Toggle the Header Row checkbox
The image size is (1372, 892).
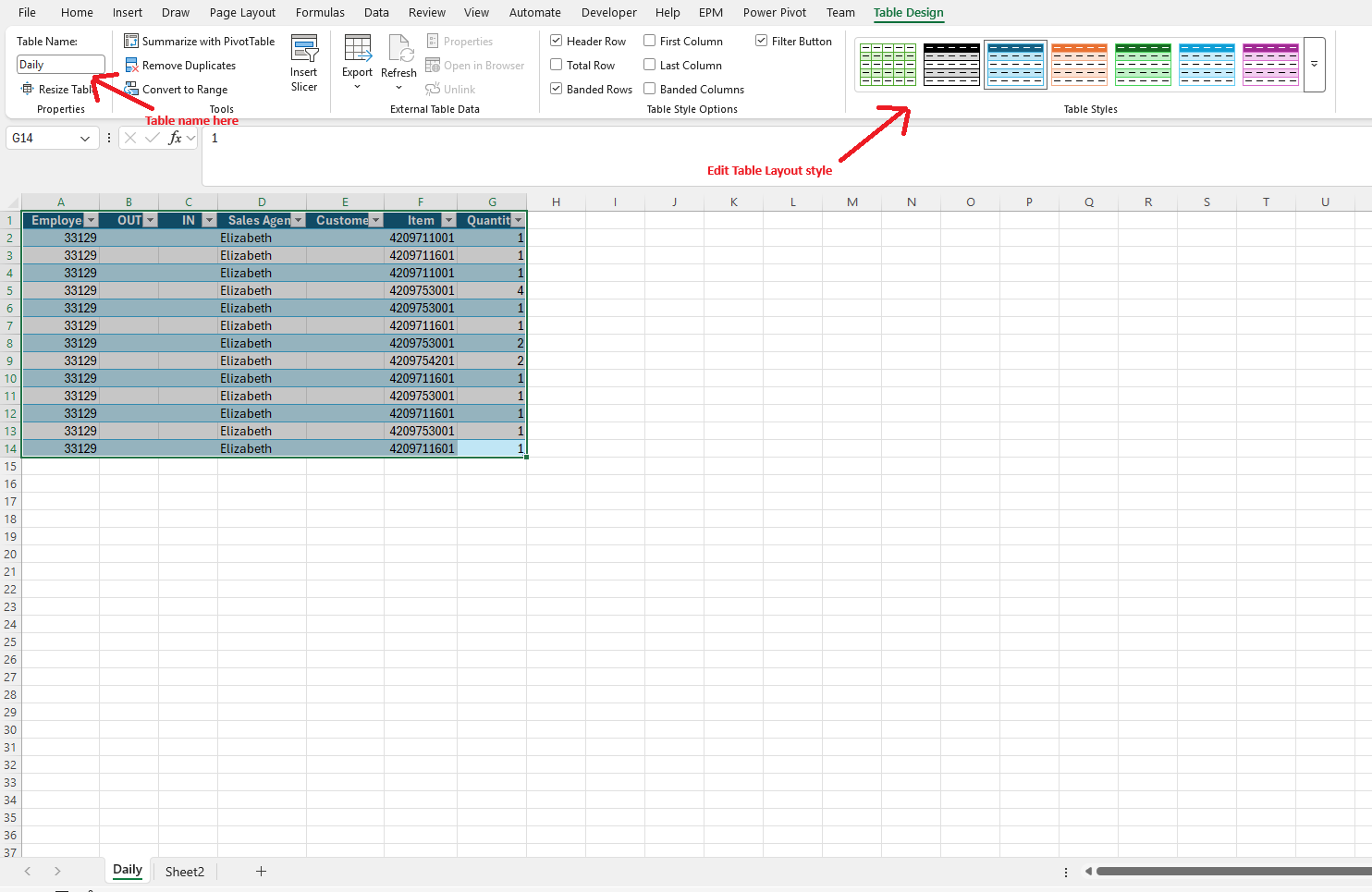[557, 41]
